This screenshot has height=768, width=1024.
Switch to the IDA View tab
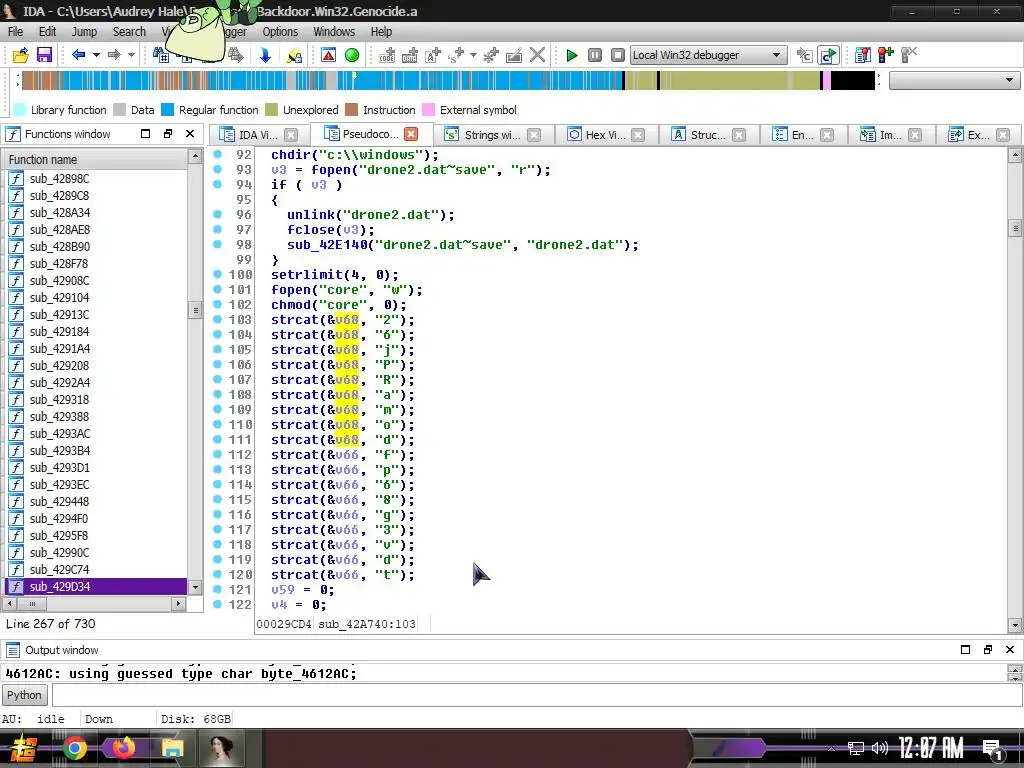tap(257, 135)
